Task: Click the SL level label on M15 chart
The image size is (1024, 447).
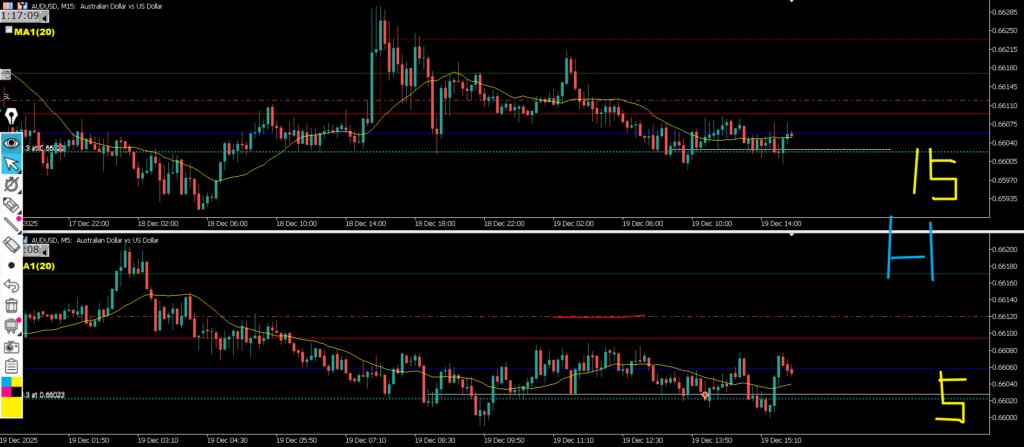Action: tap(6, 96)
